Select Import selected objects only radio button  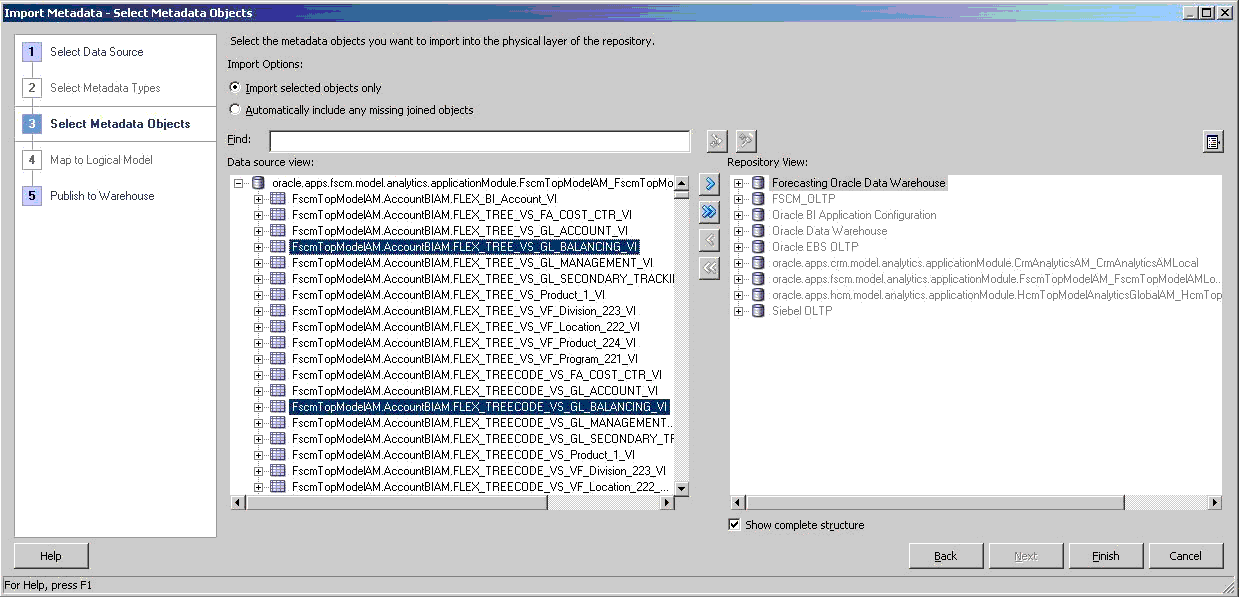(x=235, y=88)
